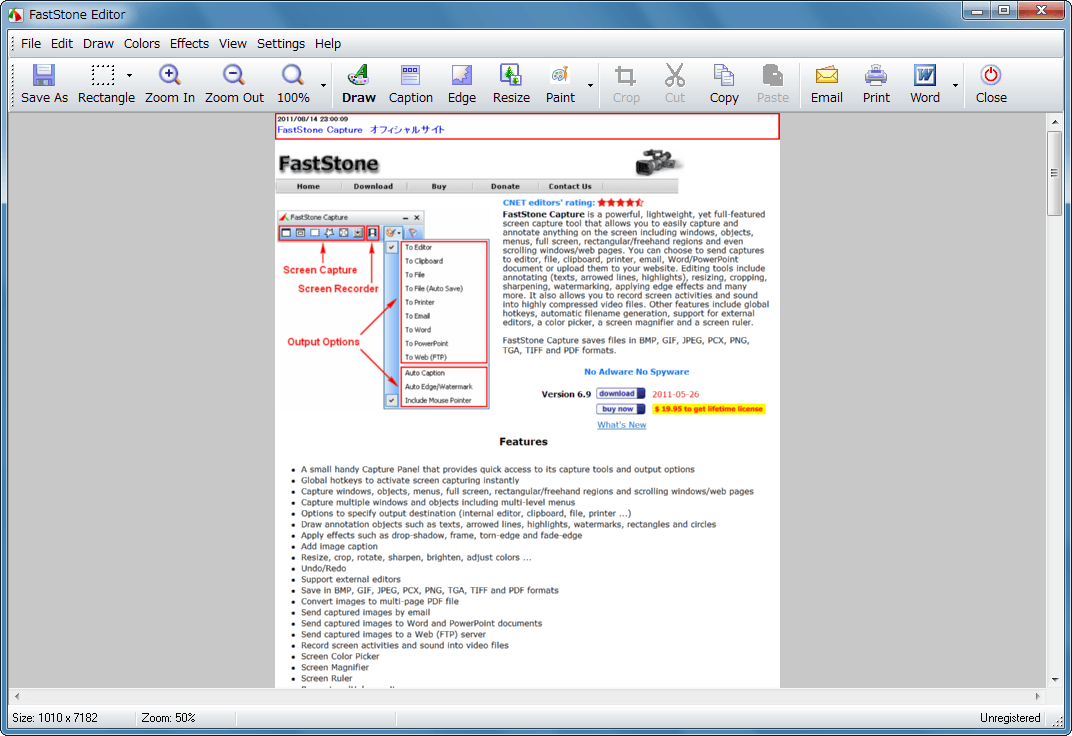Click the vertical scrollbar up arrow
1072x736 pixels.
pos(1055,122)
